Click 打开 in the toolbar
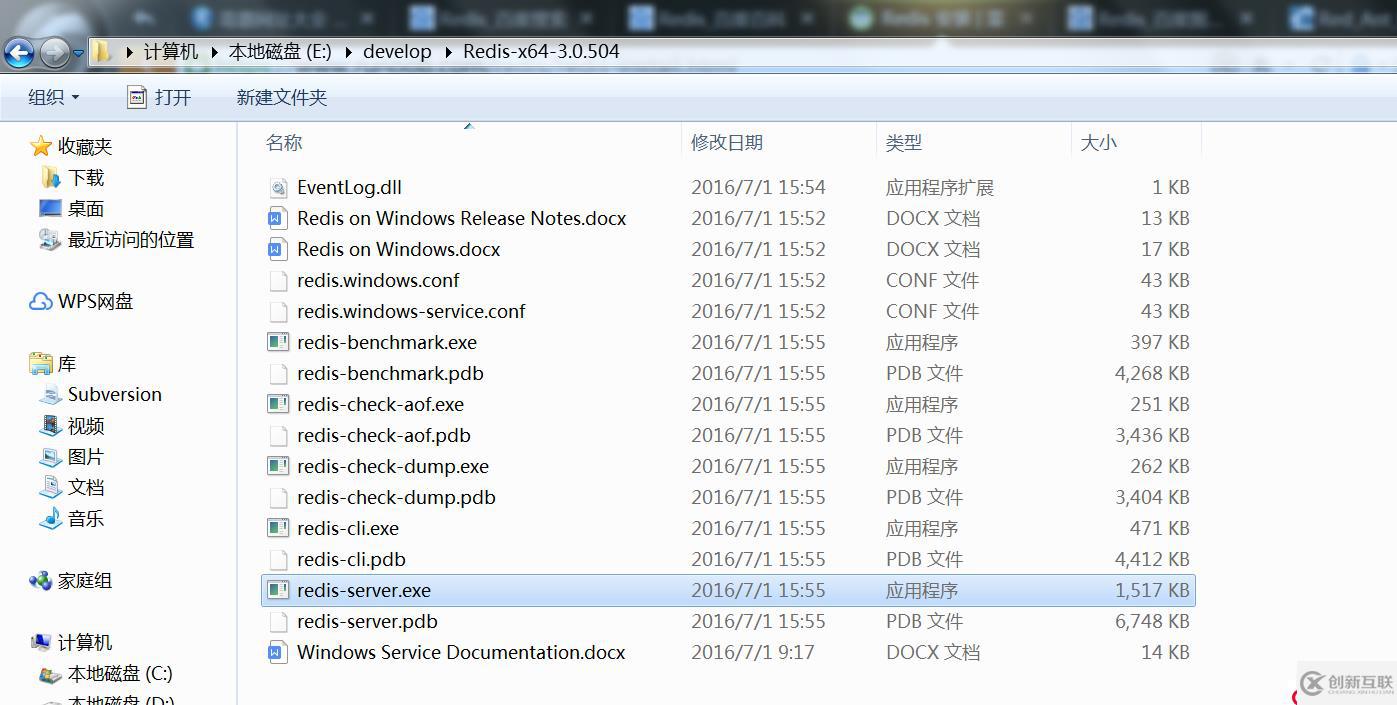 click(x=173, y=97)
